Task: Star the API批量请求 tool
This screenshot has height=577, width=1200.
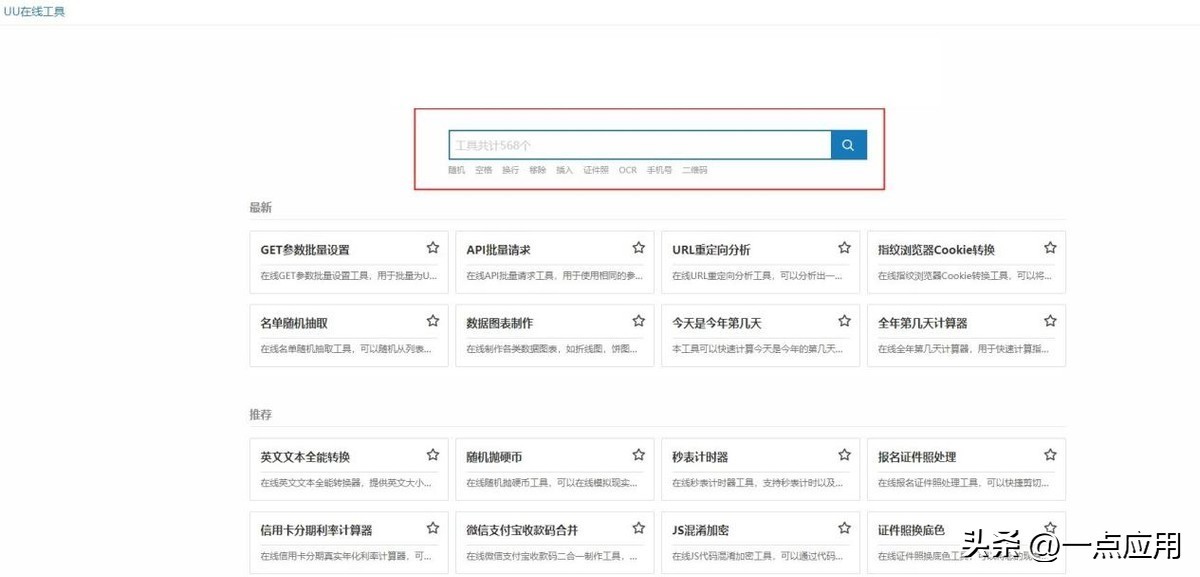Action: coord(639,248)
